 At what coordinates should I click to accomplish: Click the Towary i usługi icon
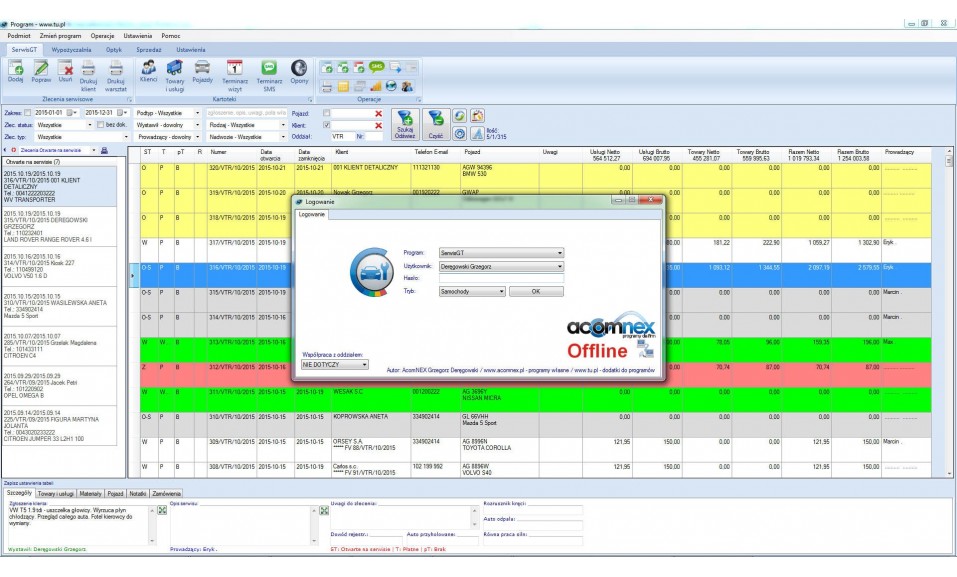pos(175,70)
